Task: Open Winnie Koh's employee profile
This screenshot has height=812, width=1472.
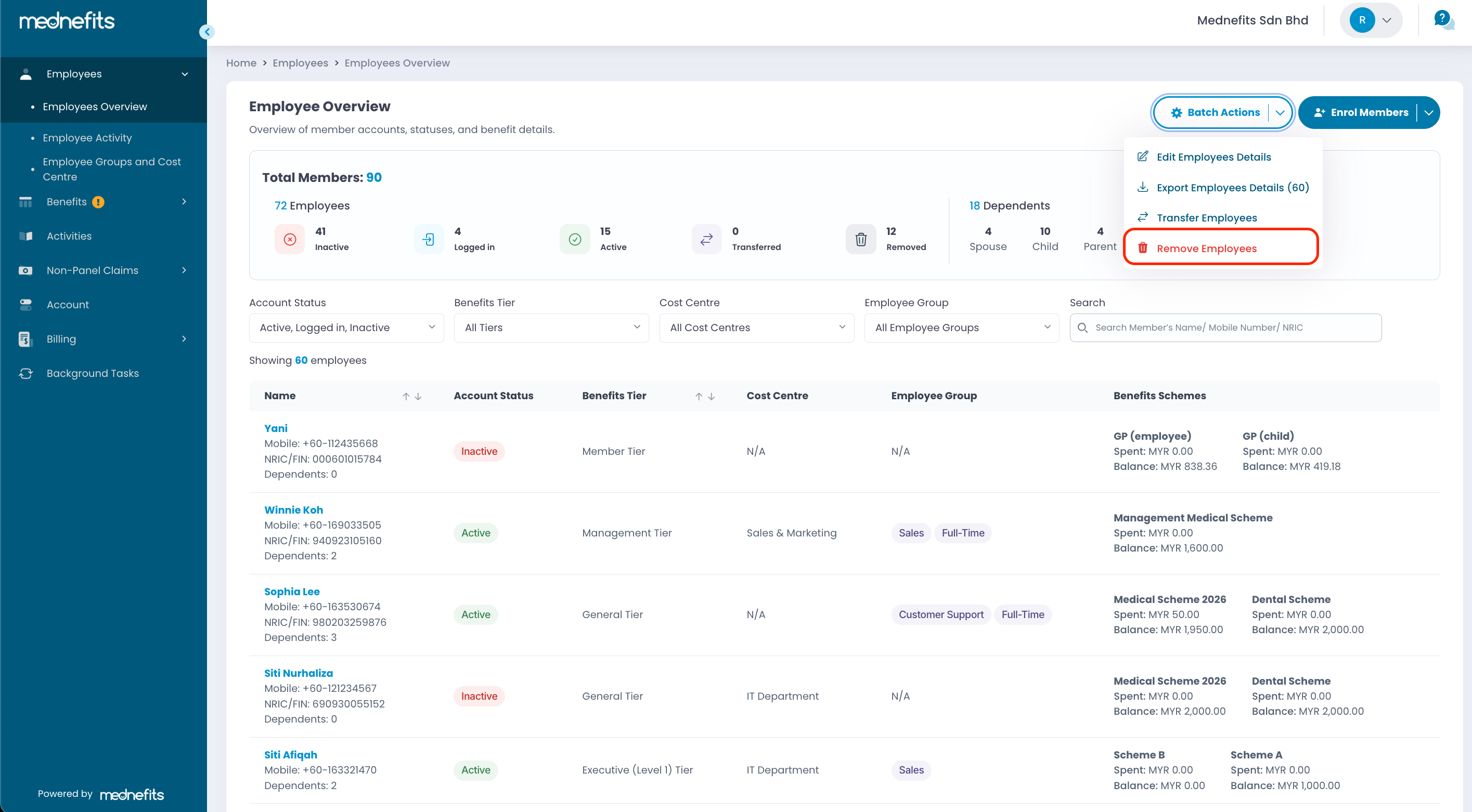Action: 293,510
